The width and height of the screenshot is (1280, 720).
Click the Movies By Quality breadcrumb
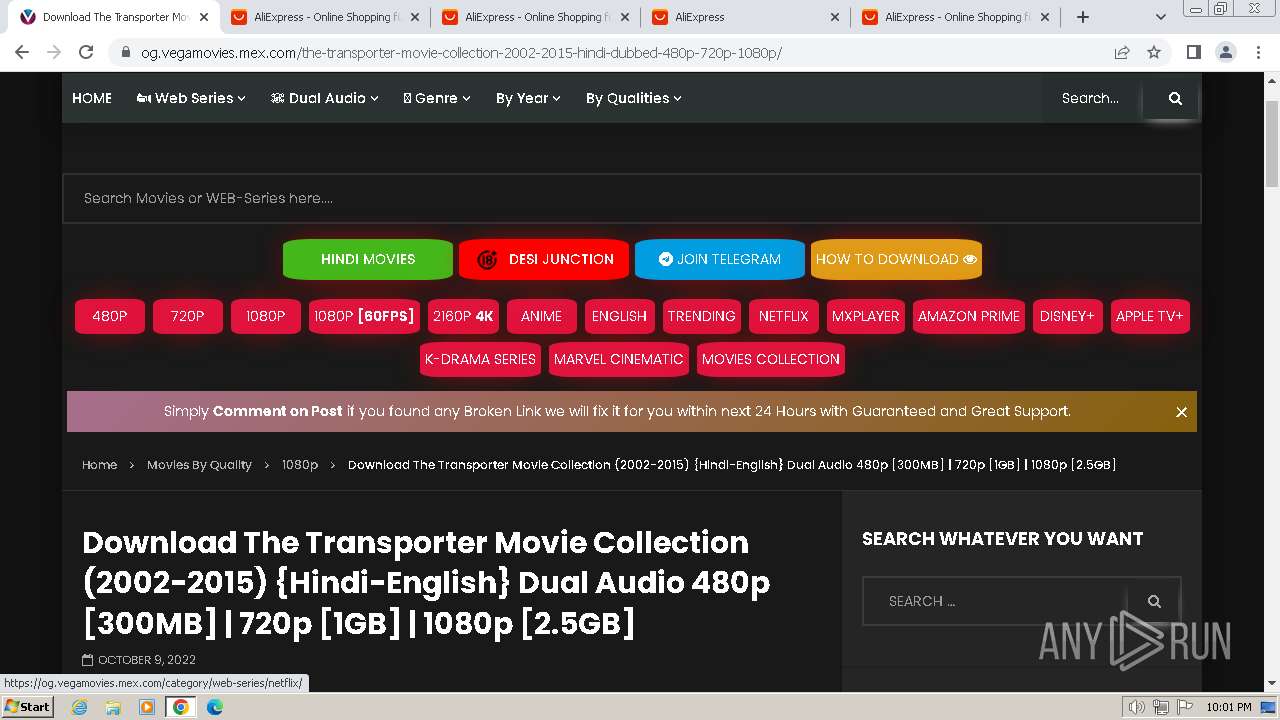click(x=199, y=465)
